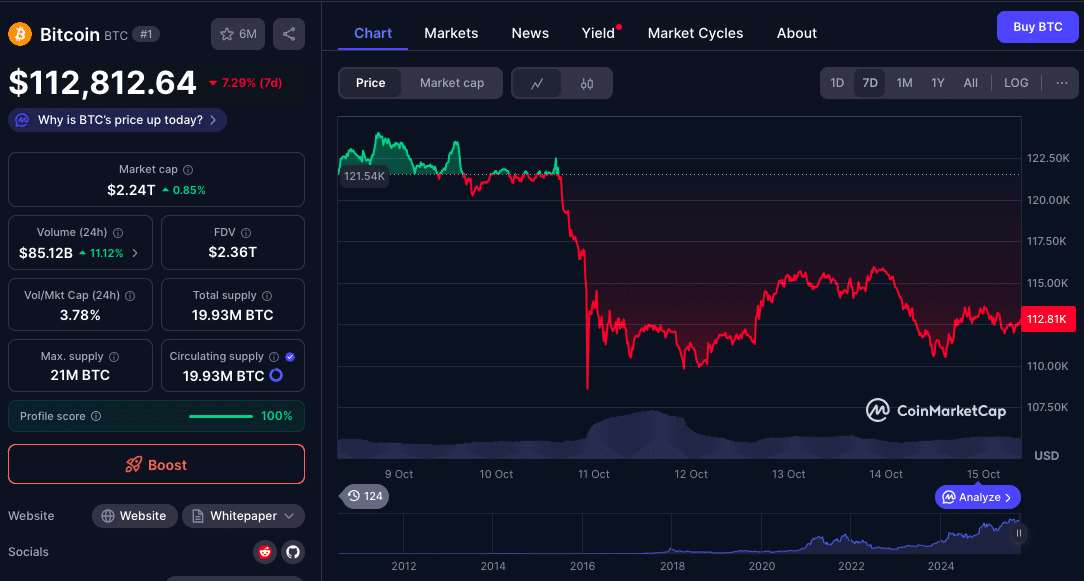Click the $2.36T FDV value
1084x581 pixels.
[x=232, y=252]
